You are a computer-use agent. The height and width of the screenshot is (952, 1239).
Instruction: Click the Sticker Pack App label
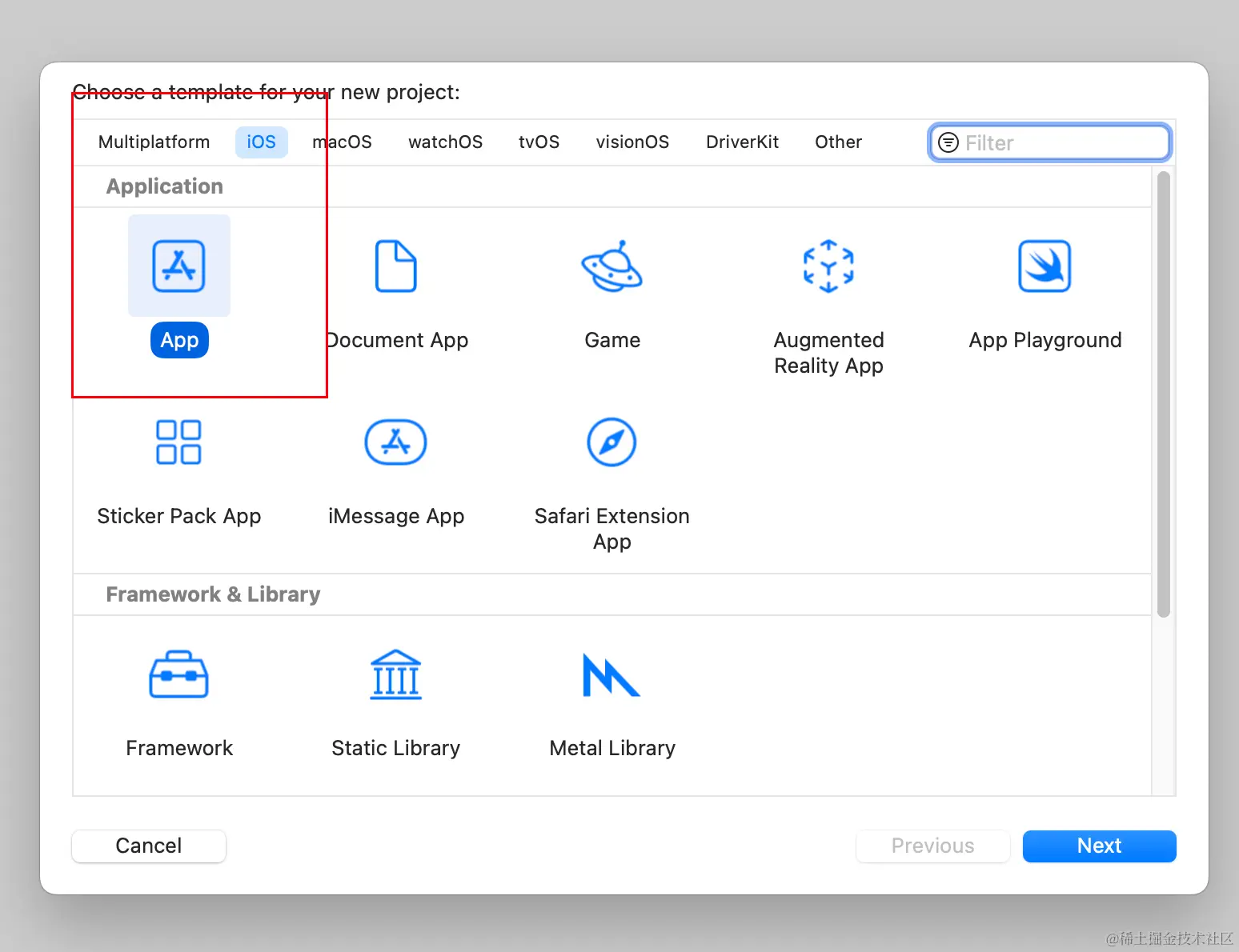[x=179, y=516]
